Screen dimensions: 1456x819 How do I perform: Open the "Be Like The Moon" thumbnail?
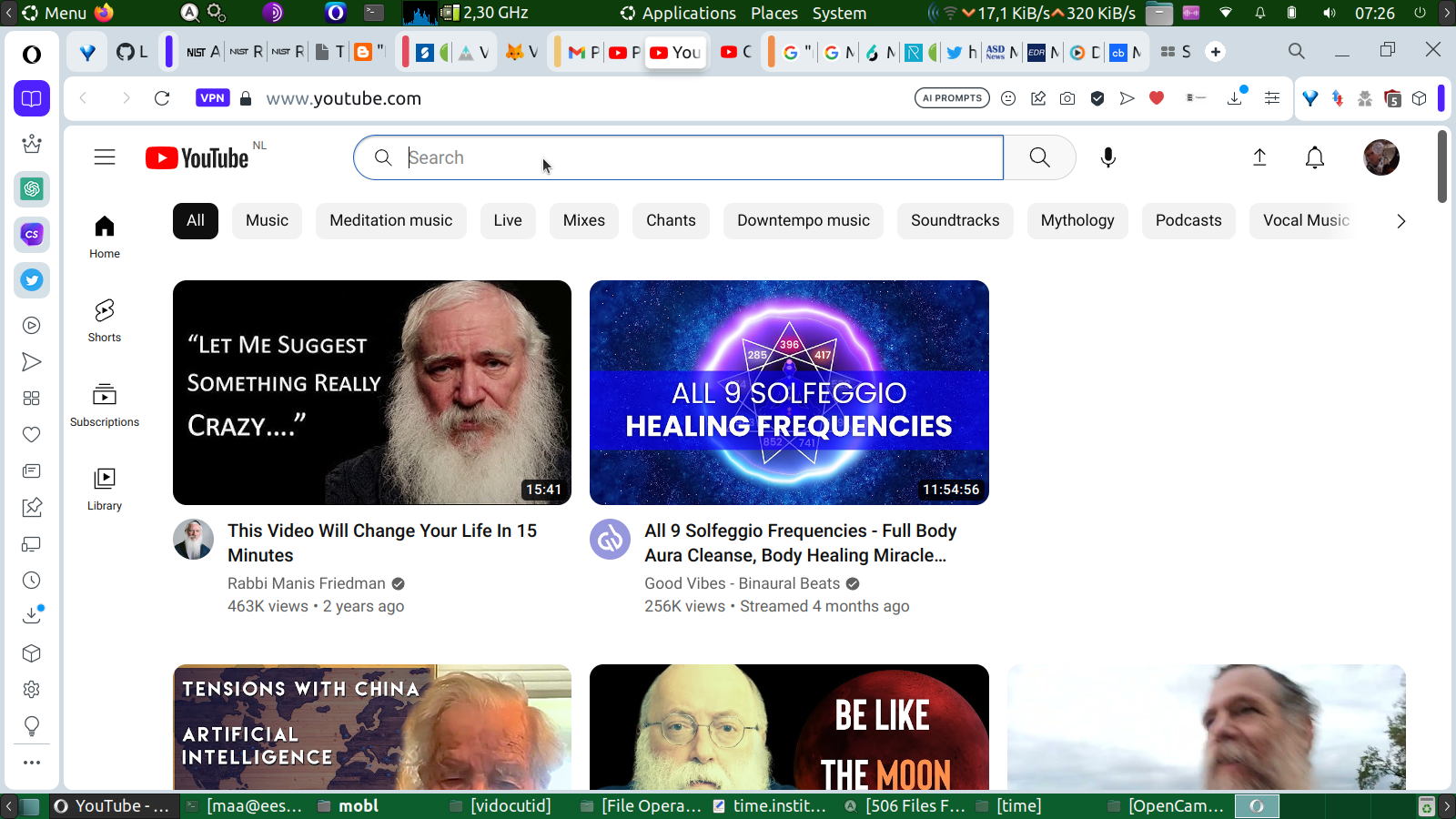coord(789,727)
